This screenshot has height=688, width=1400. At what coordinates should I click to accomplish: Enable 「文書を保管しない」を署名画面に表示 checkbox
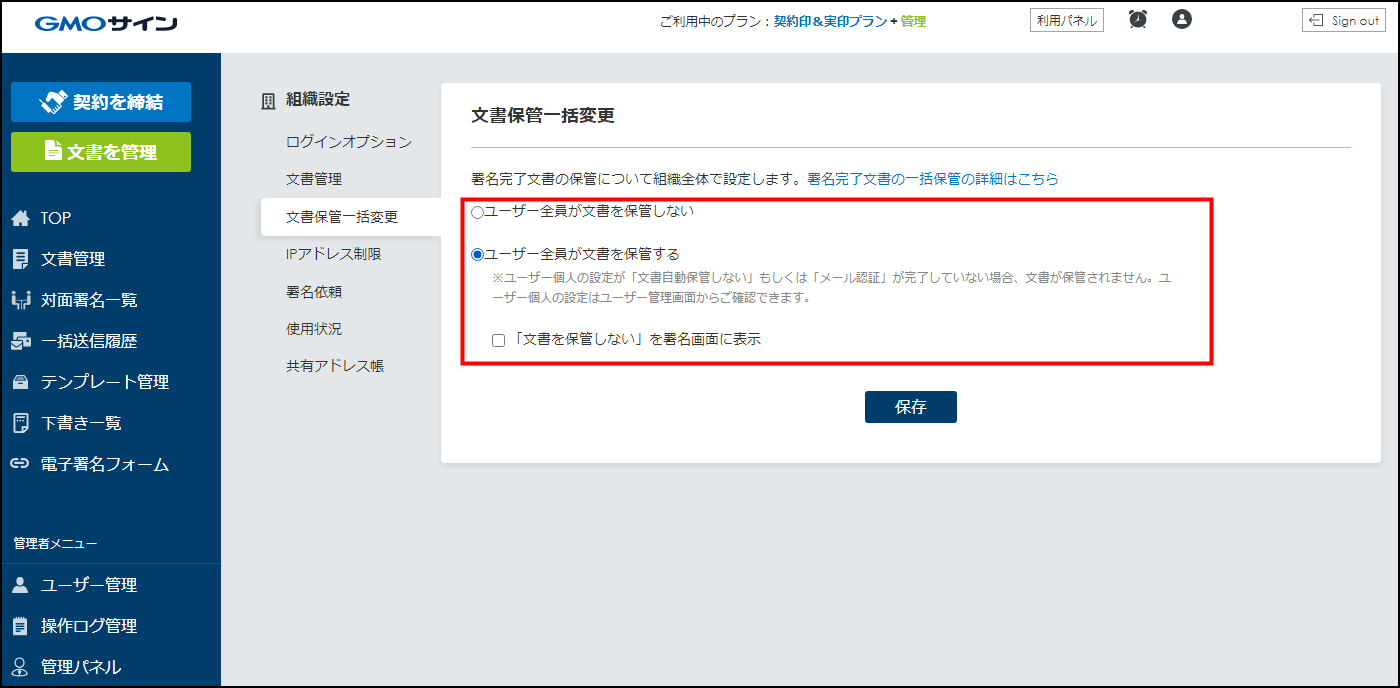click(498, 340)
